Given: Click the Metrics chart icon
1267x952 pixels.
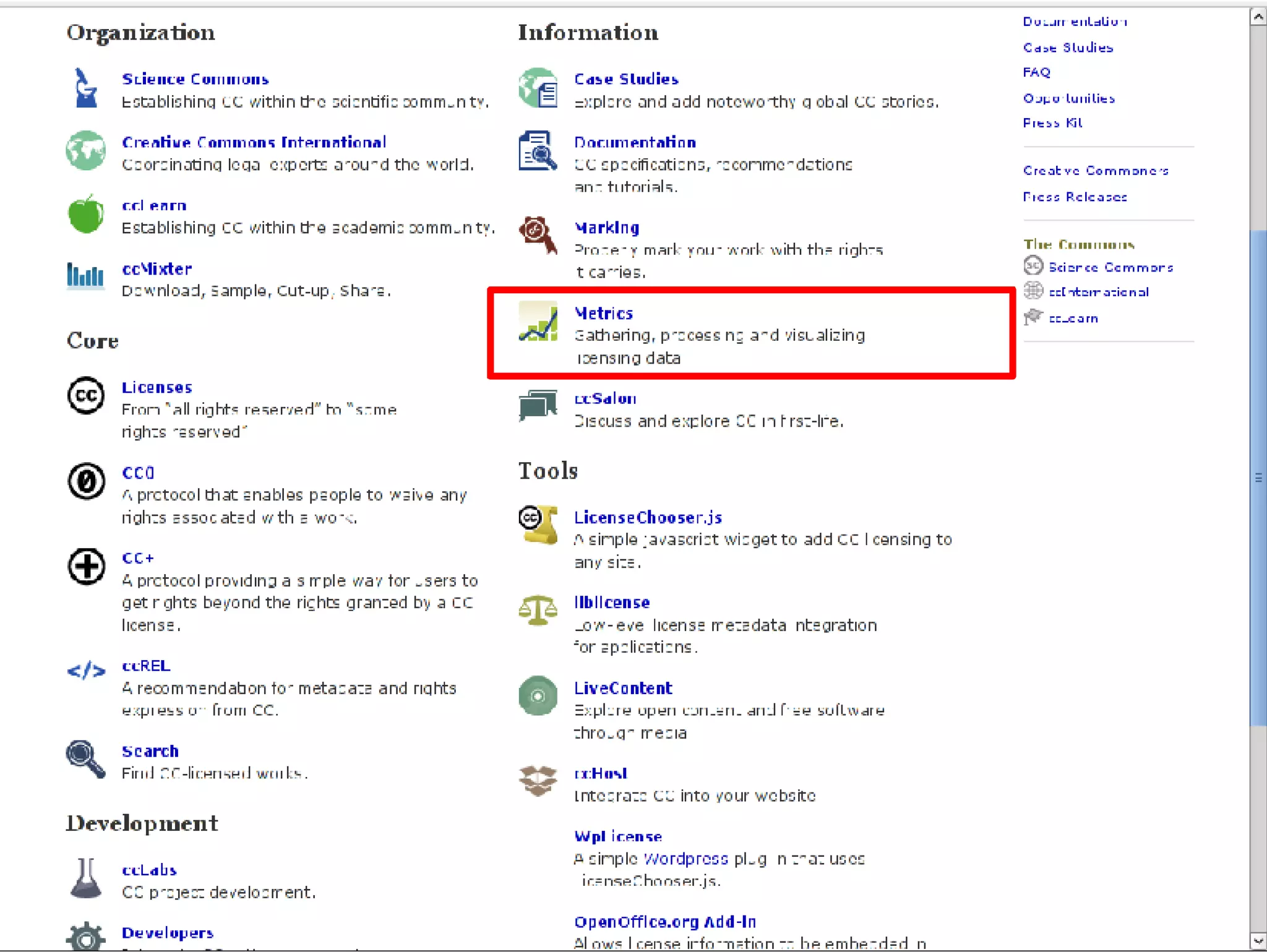Looking at the screenshot, I should pos(538,321).
